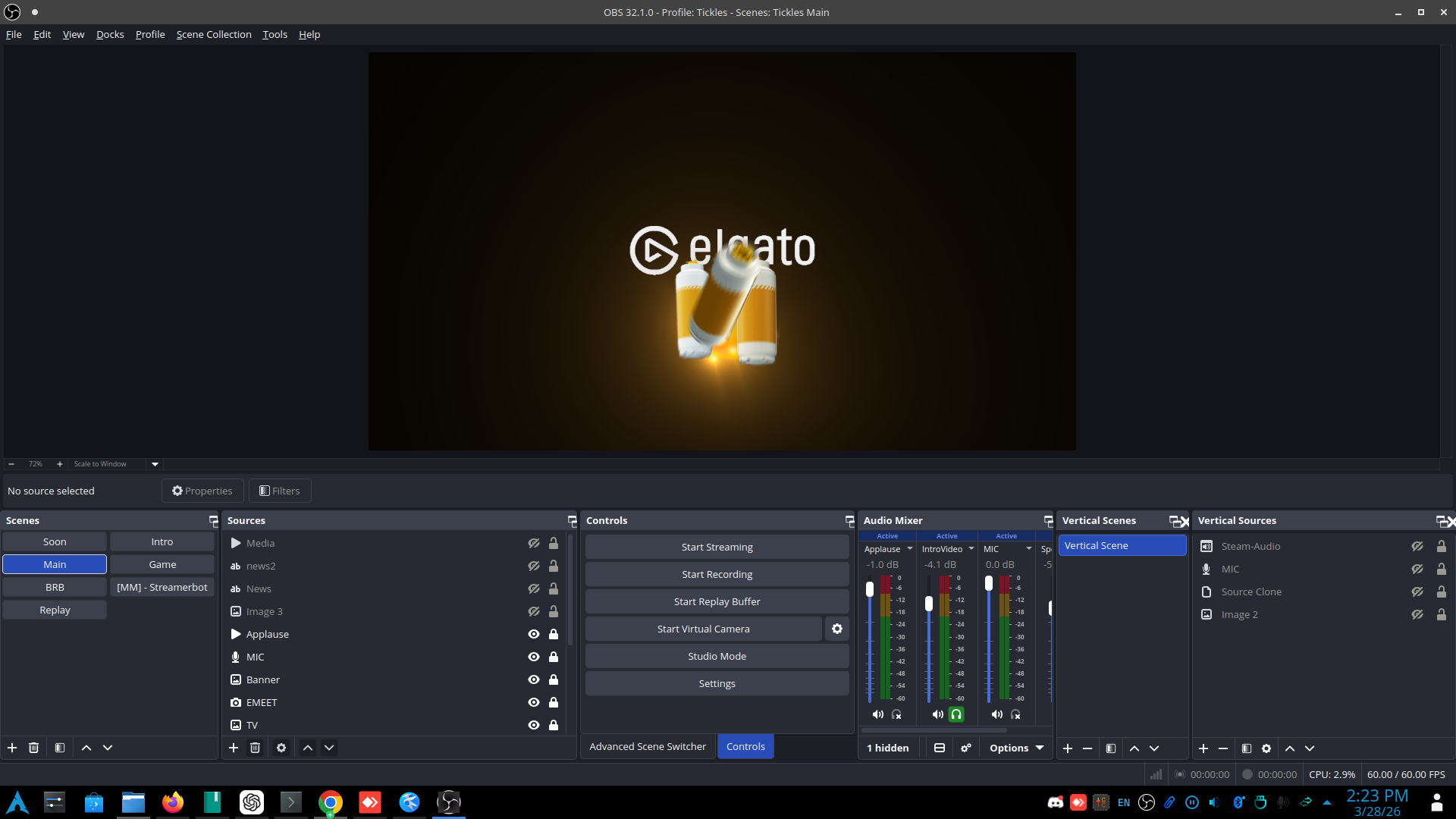Open Discord tray icon
Viewport: 1456px width, 819px height.
click(x=1056, y=802)
